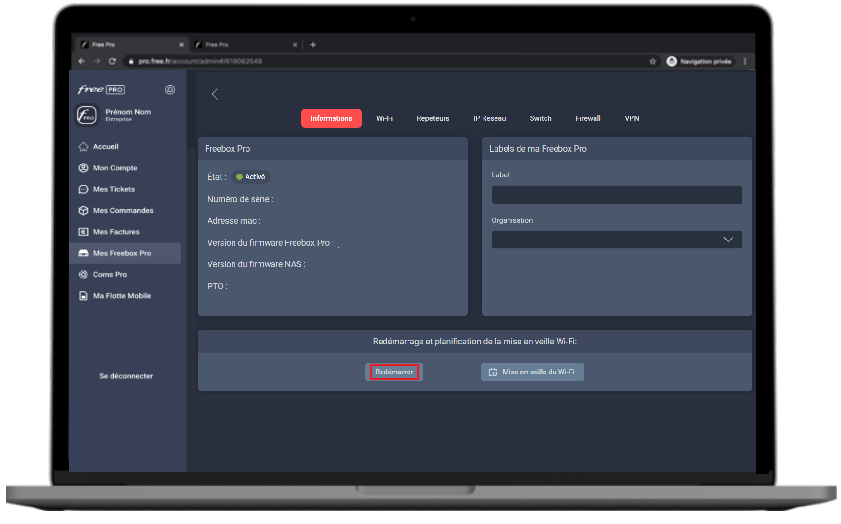This screenshot has height=524, width=841.
Task: Open the Firewall tab
Action: click(588, 119)
